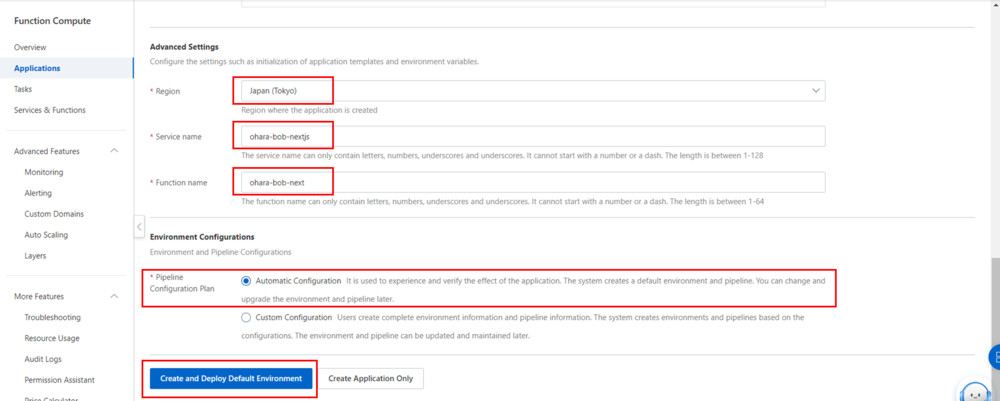The width and height of the screenshot is (1000, 401).
Task: Open Auto Scaling page
Action: (x=46, y=235)
